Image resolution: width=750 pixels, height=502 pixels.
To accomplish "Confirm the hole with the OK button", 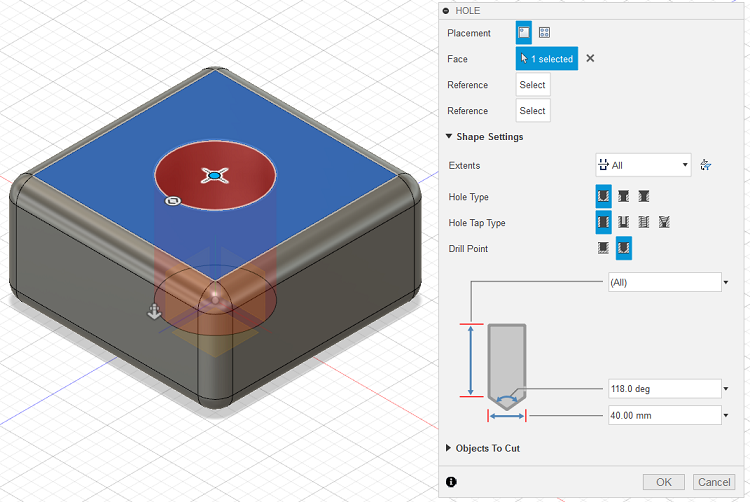I will [x=663, y=482].
